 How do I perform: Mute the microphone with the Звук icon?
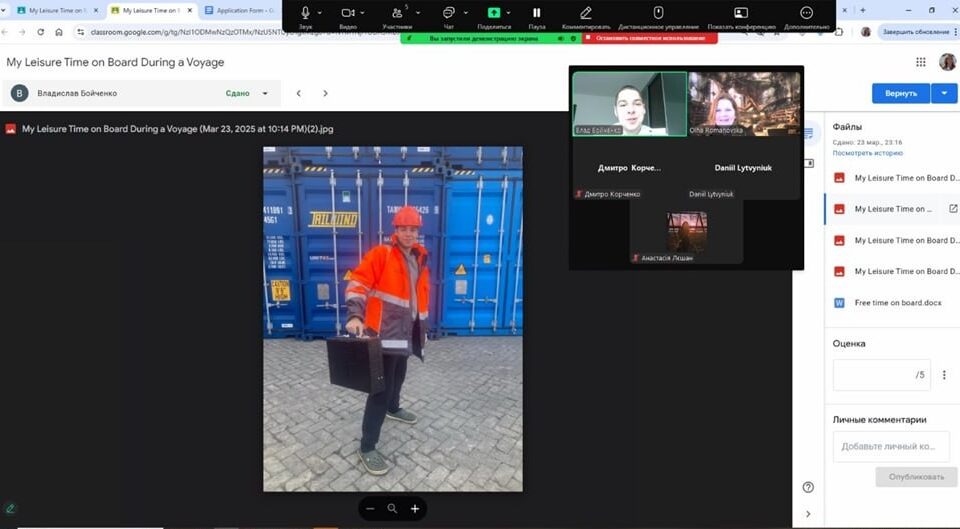[x=305, y=13]
